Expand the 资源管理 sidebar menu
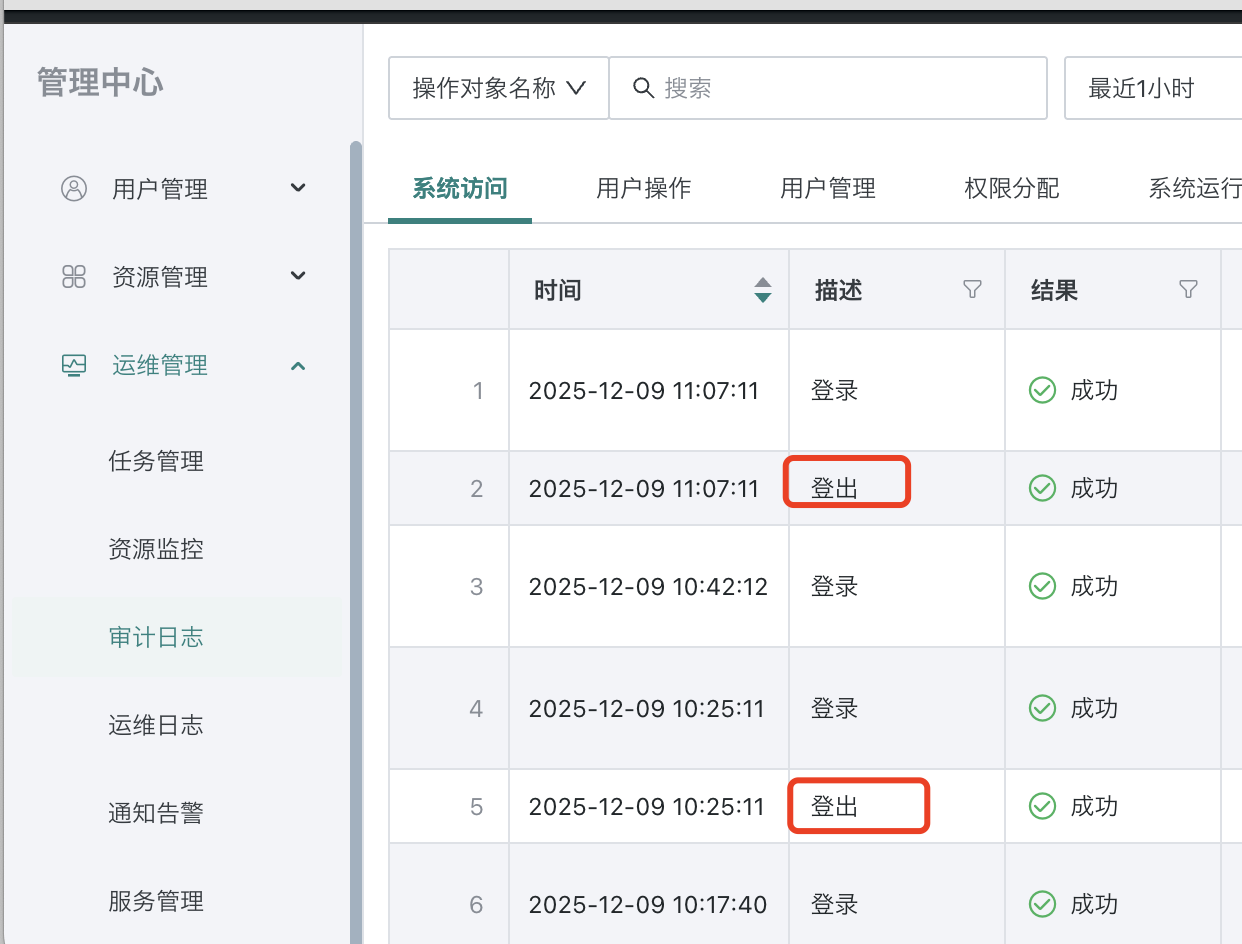This screenshot has width=1242, height=944. click(x=298, y=276)
